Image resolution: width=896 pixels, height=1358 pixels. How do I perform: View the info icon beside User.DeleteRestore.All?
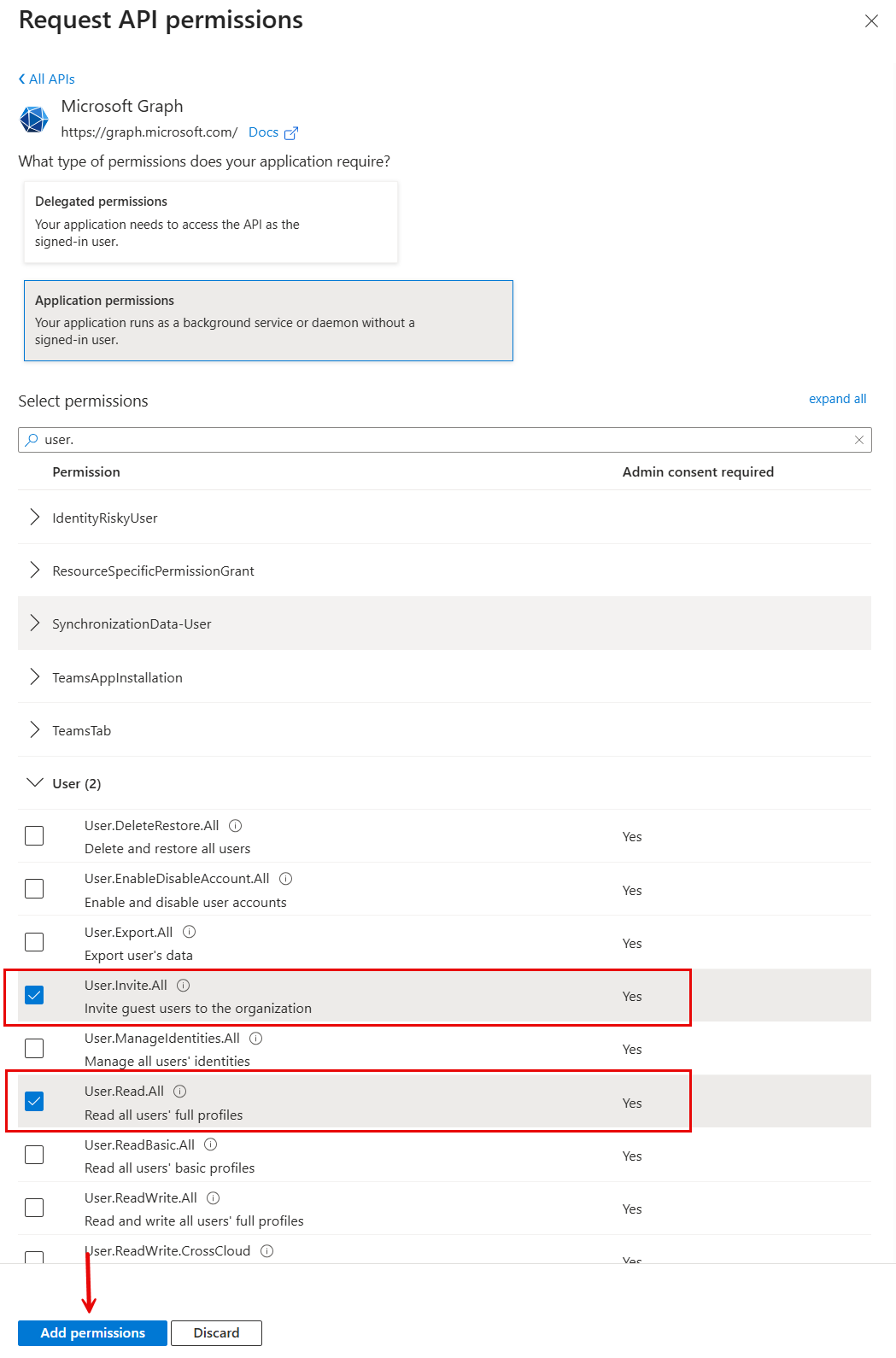click(x=235, y=825)
